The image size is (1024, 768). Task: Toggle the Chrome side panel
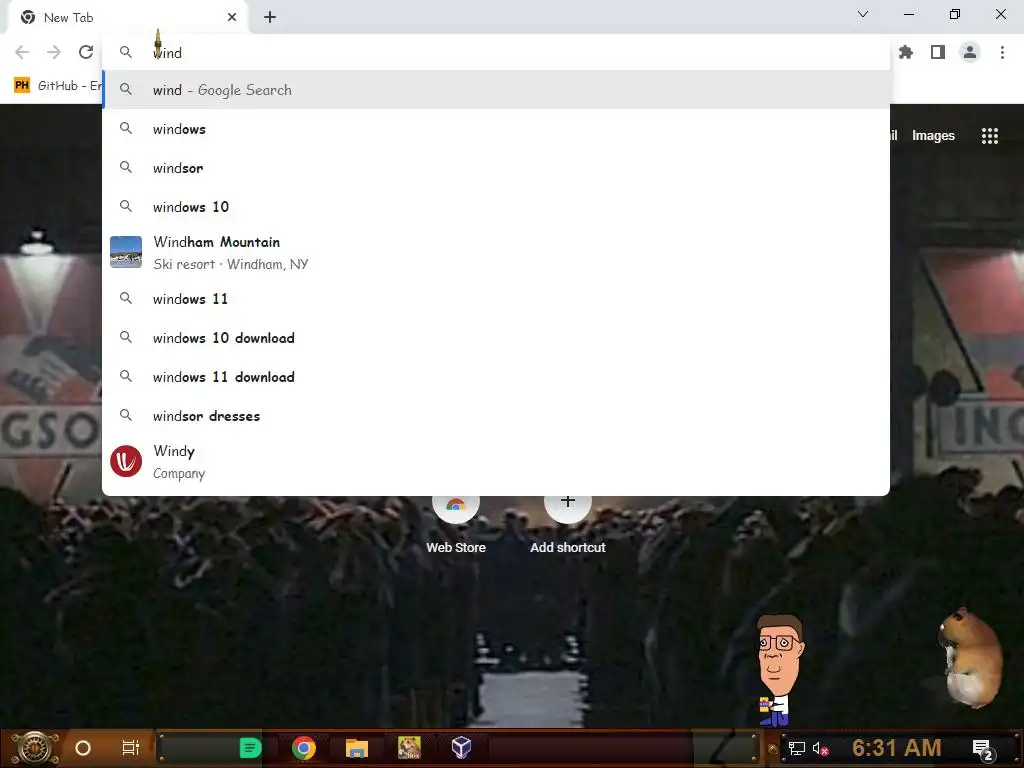(938, 52)
